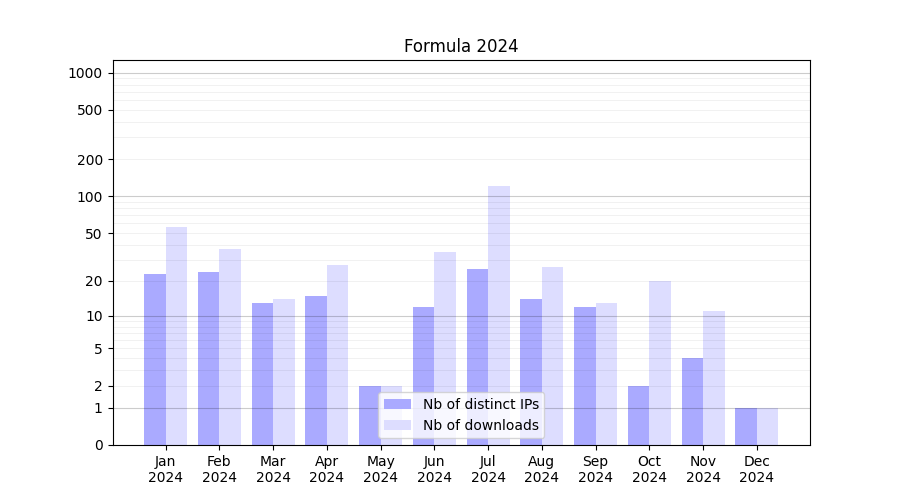Image resolution: width=900 pixels, height=500 pixels.
Task: Click the Dec 2024 x-axis label
Action: click(x=756, y=469)
